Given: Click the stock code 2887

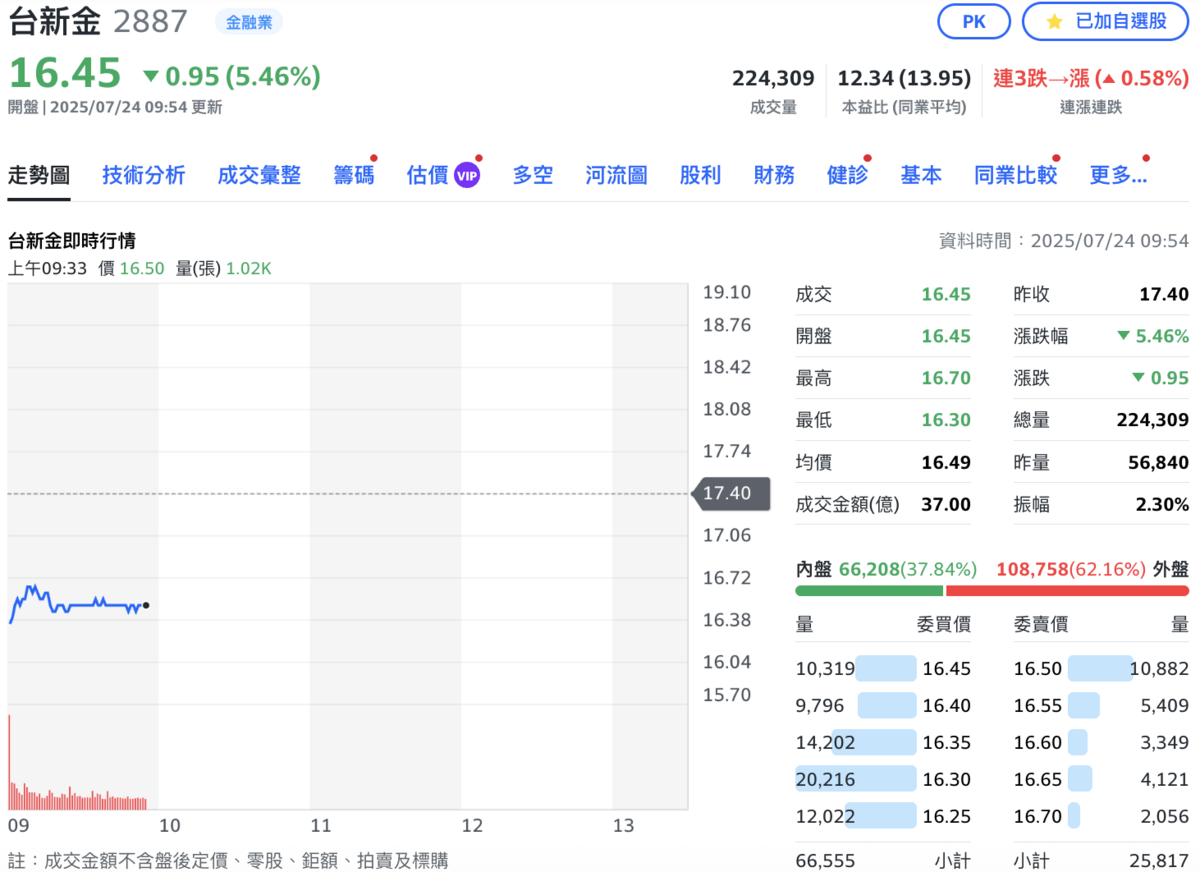Looking at the screenshot, I should point(150,21).
